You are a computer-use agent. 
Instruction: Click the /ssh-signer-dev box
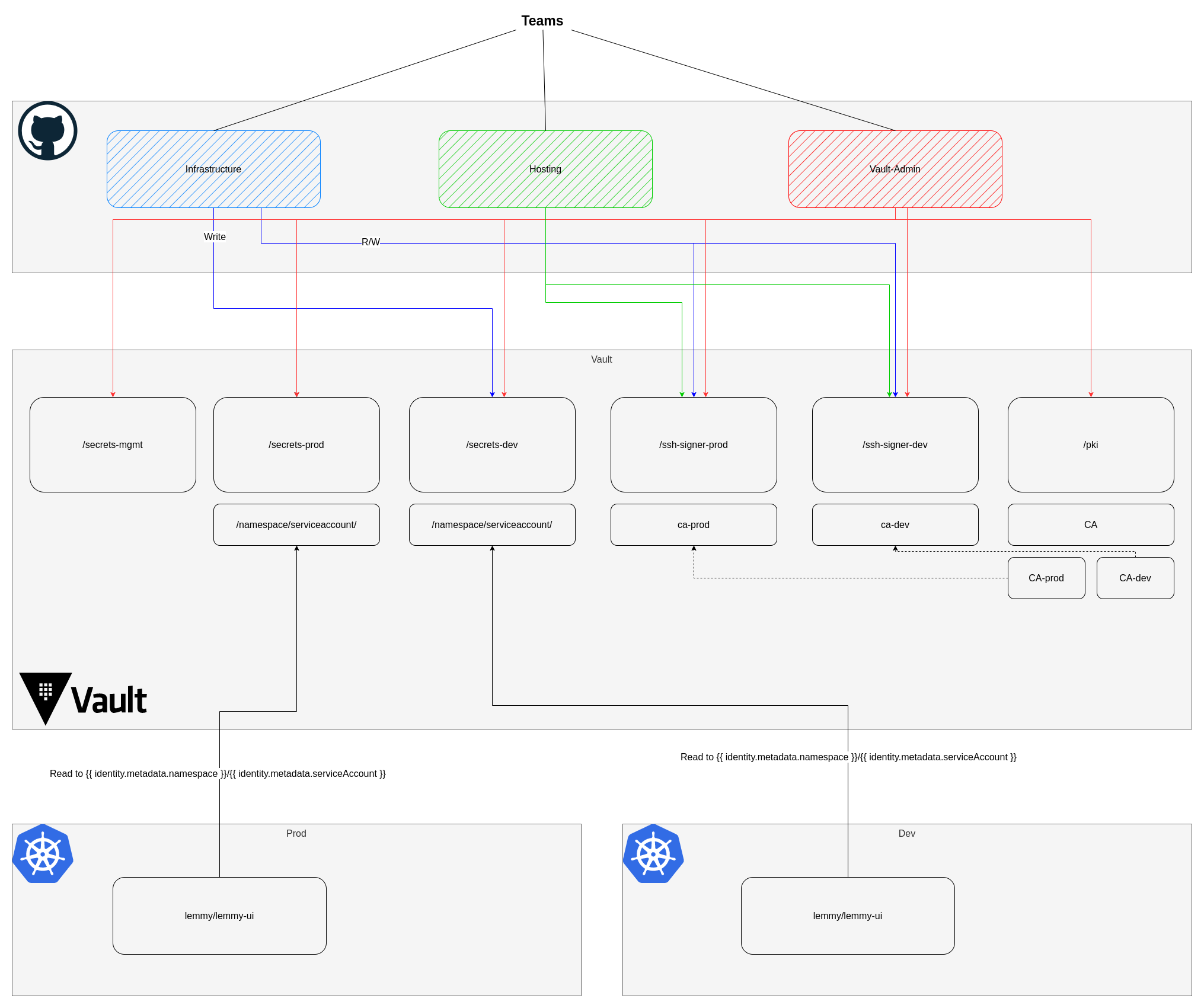tap(895, 444)
